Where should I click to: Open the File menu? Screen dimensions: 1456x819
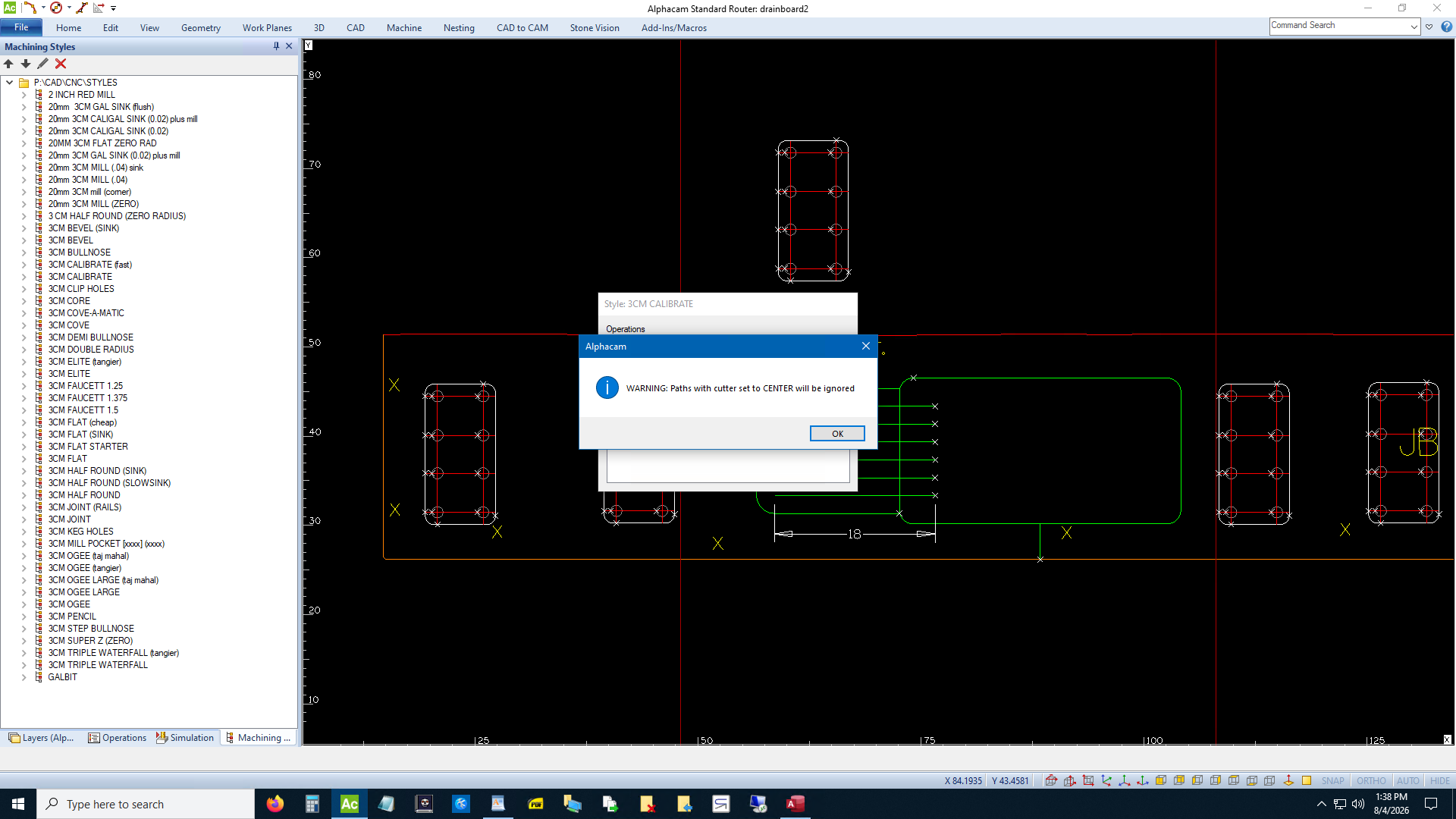pyautogui.click(x=21, y=27)
